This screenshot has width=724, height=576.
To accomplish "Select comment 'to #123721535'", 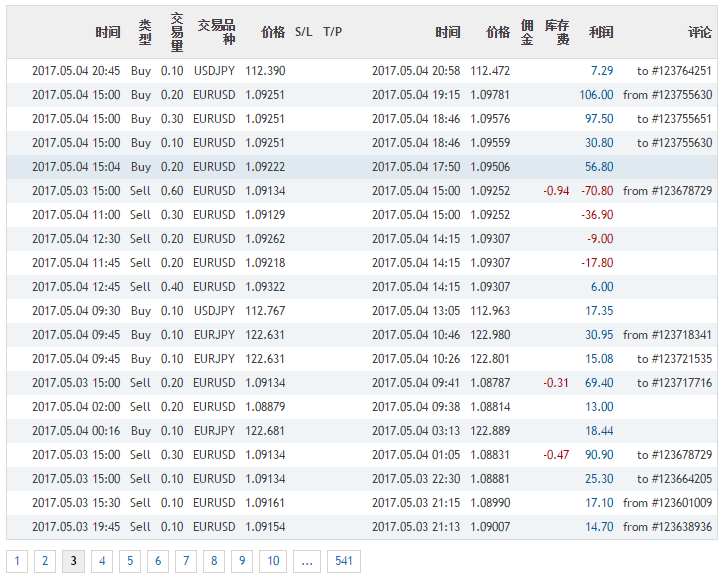I will click(x=675, y=359).
